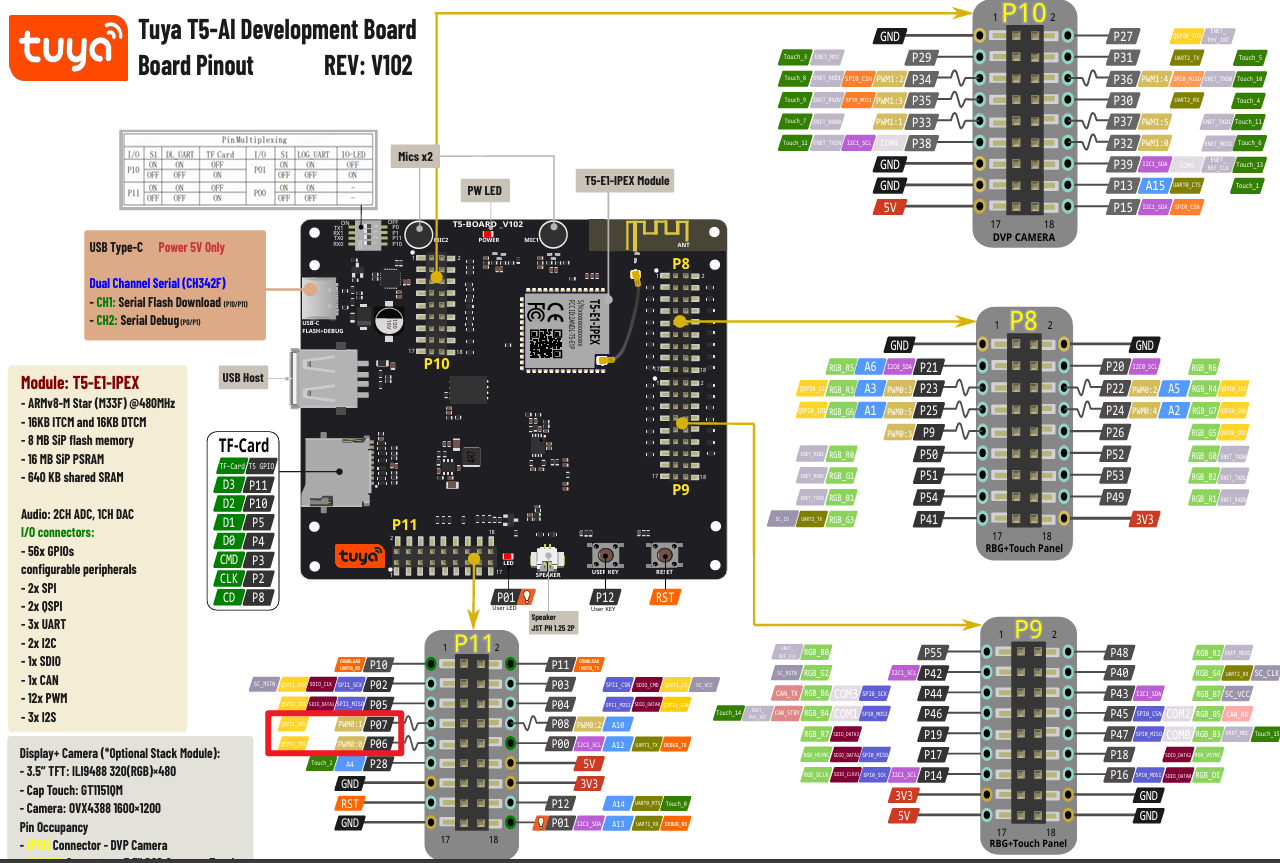The image size is (1280, 863).
Task: Click the 'P12' label under the USER KEY button
Action: [x=604, y=597]
